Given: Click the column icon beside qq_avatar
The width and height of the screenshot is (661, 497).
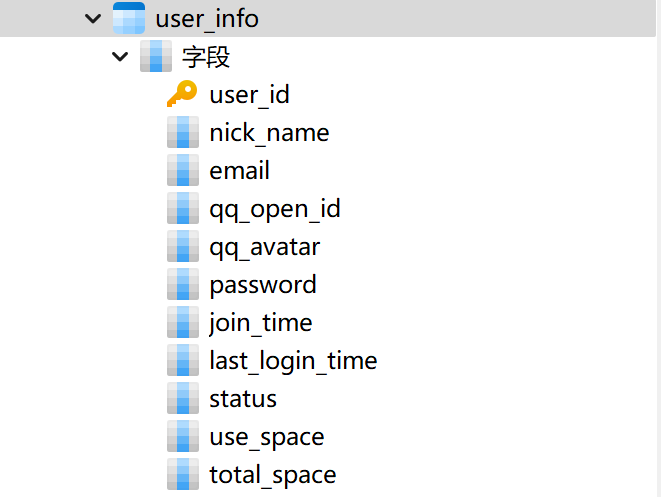Looking at the screenshot, I should [x=183, y=246].
